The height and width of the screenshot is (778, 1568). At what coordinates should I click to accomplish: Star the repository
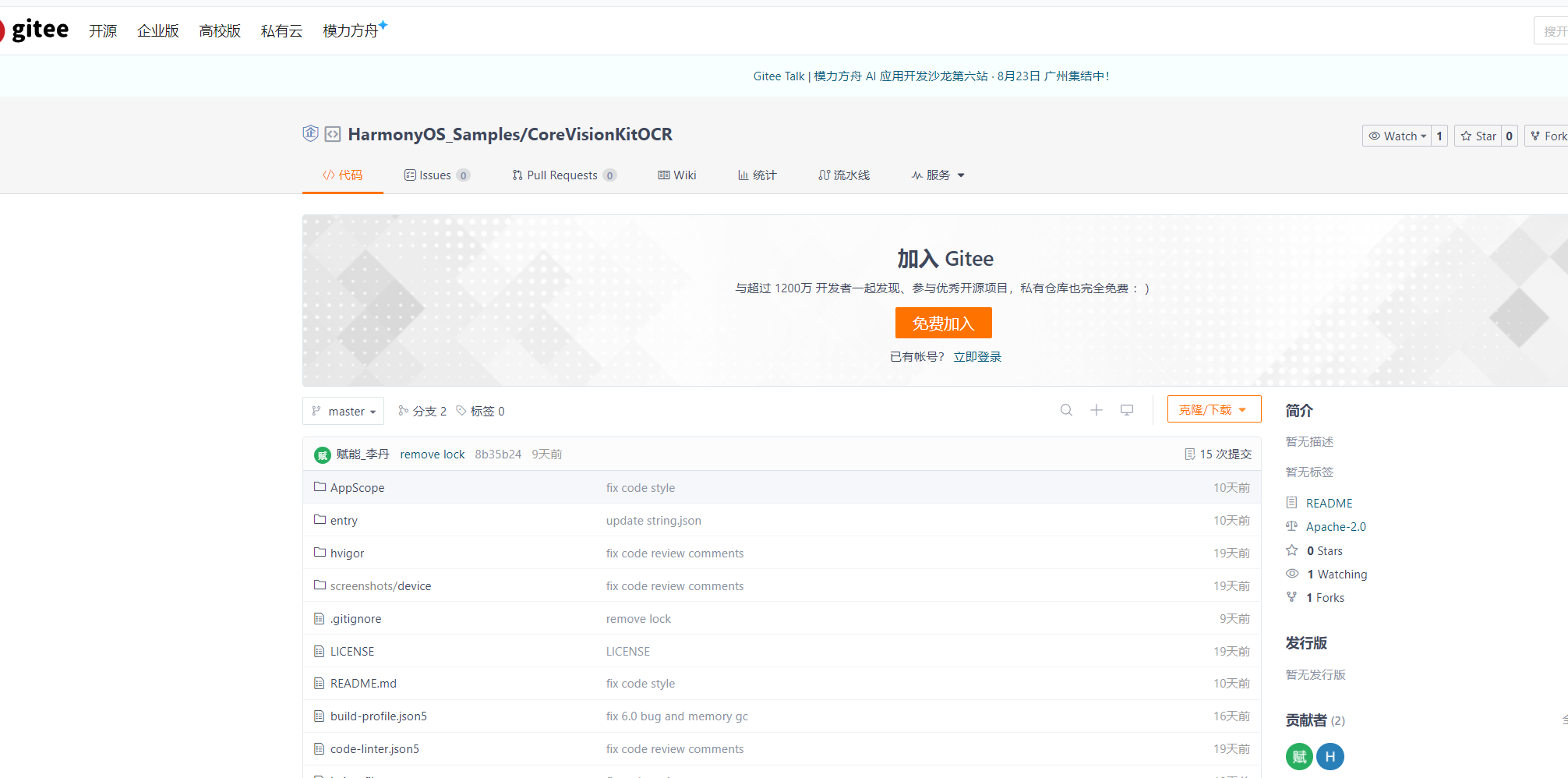(x=1478, y=136)
